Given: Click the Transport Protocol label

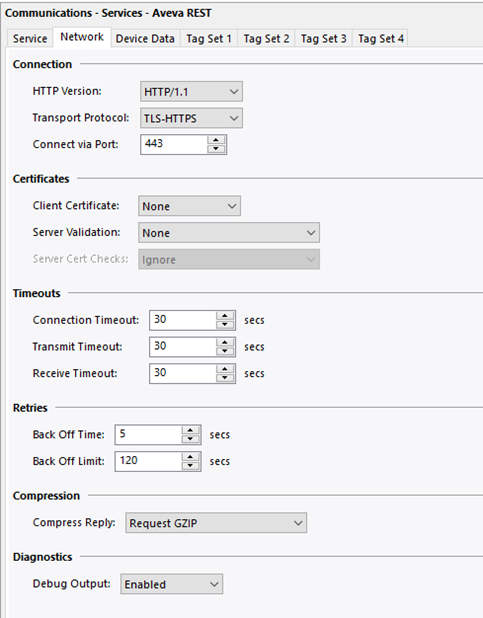Looking at the screenshot, I should [x=81, y=118].
